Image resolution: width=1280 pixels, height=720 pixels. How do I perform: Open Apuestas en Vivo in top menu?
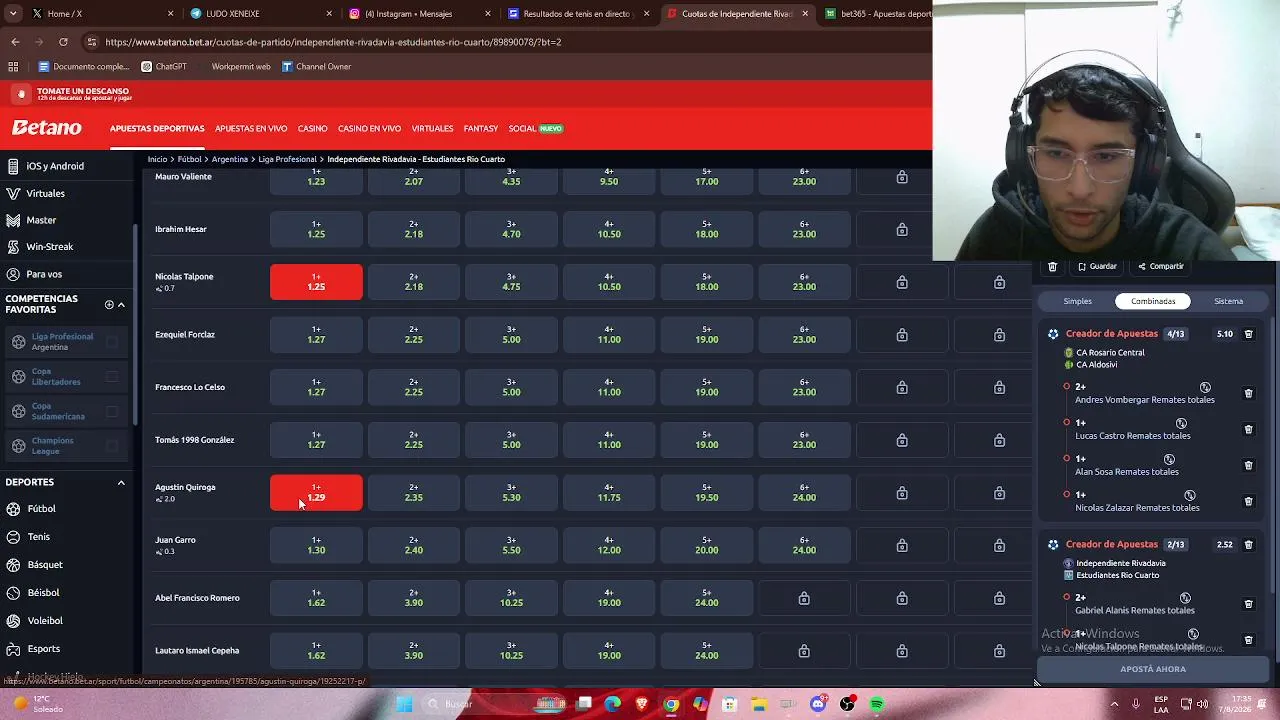(x=251, y=129)
